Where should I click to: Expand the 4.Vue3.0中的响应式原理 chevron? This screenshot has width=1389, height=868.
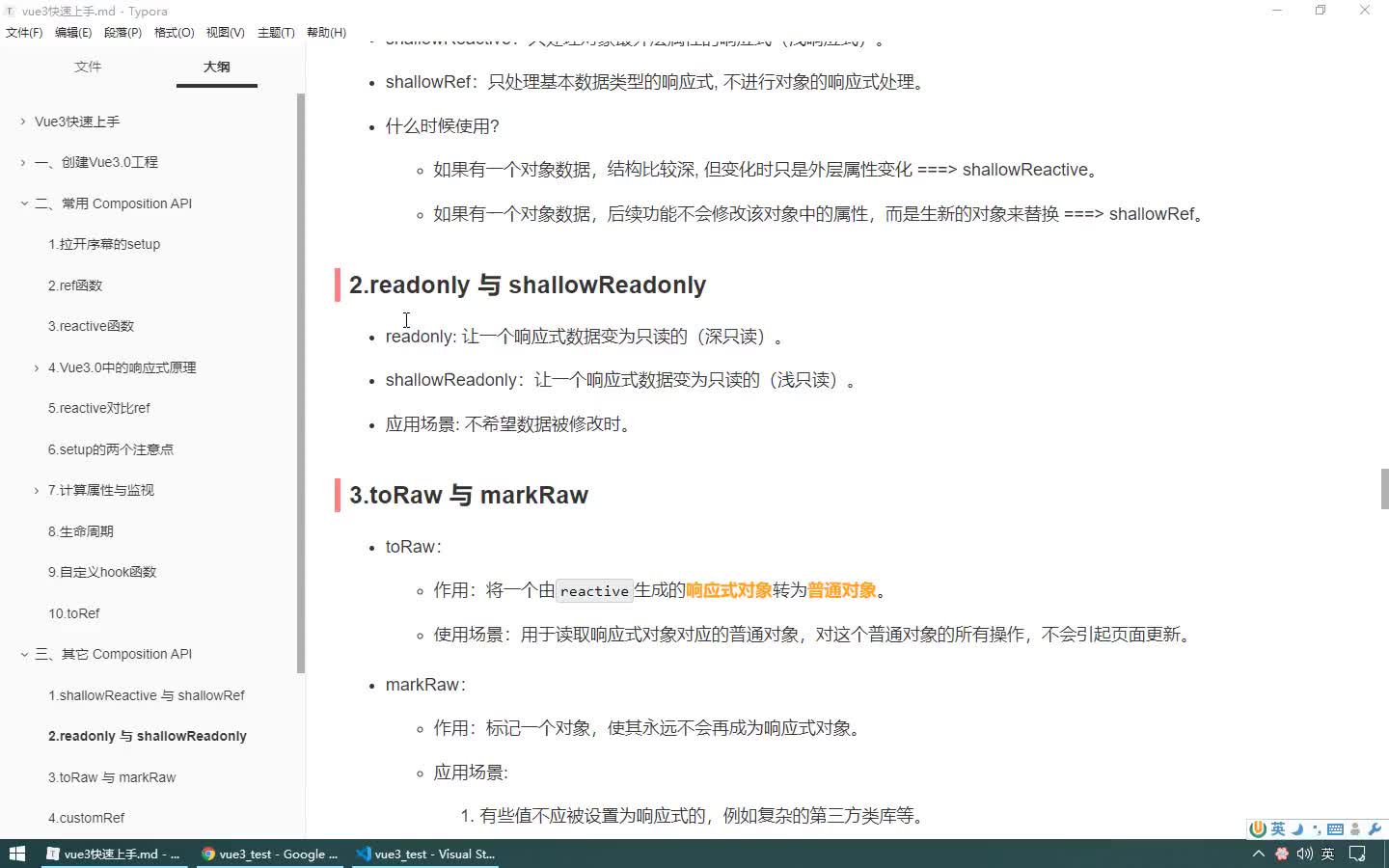(x=37, y=367)
